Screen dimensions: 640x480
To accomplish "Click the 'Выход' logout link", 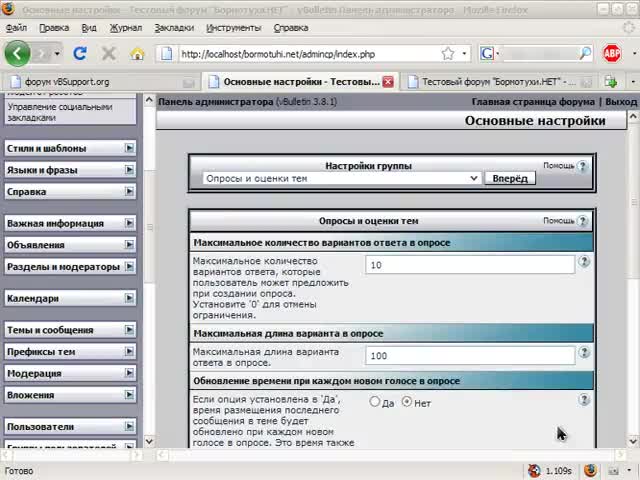I will point(621,102).
